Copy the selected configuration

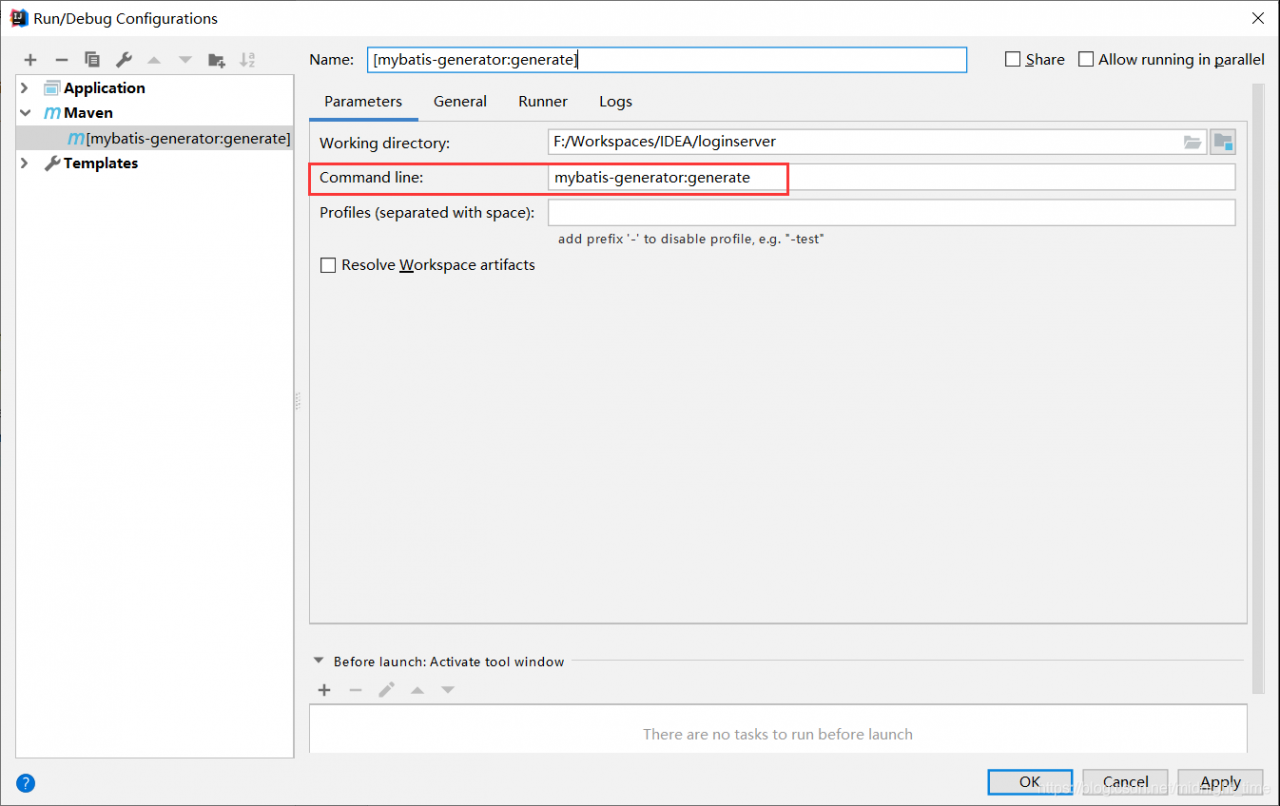tap(92, 60)
